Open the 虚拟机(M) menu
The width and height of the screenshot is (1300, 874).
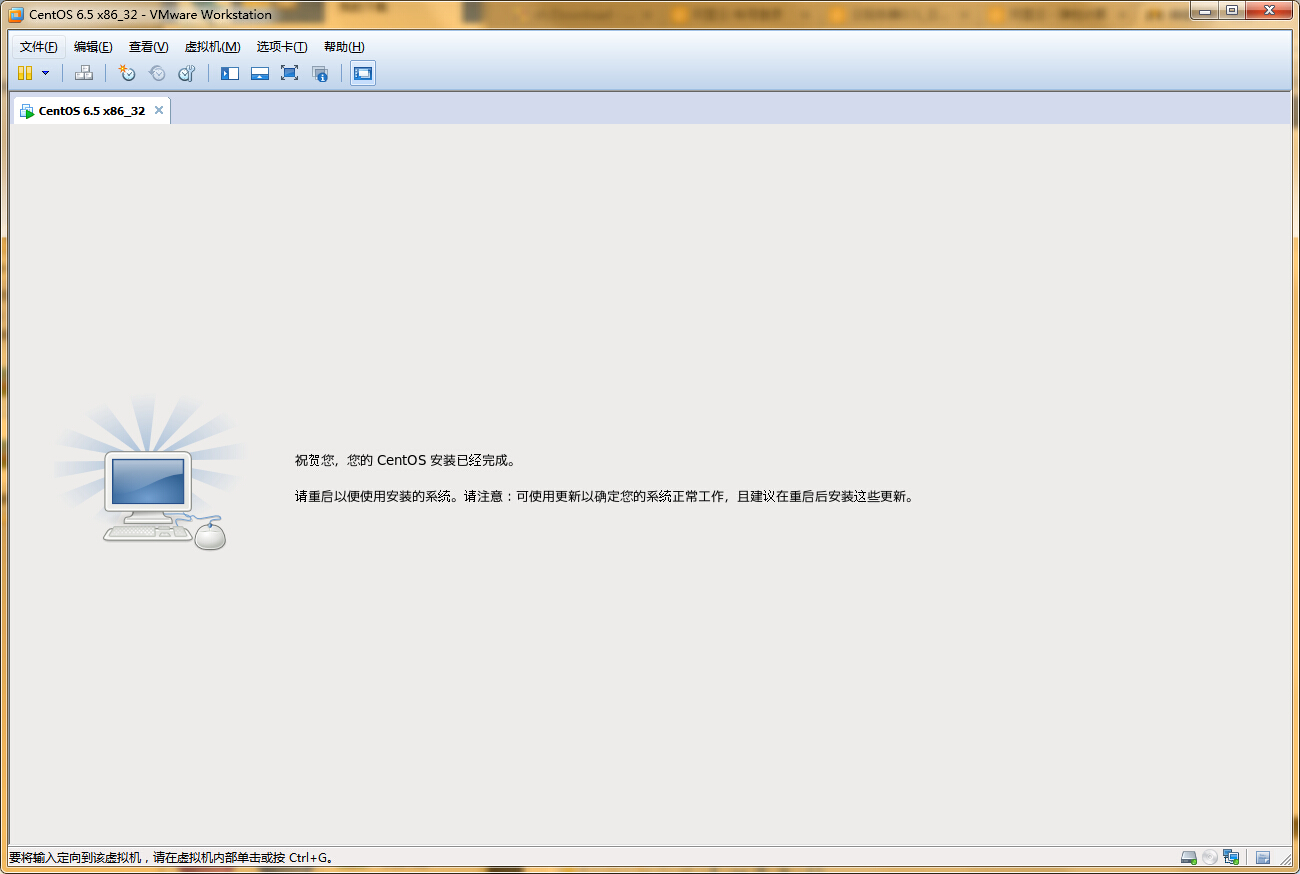click(x=212, y=47)
